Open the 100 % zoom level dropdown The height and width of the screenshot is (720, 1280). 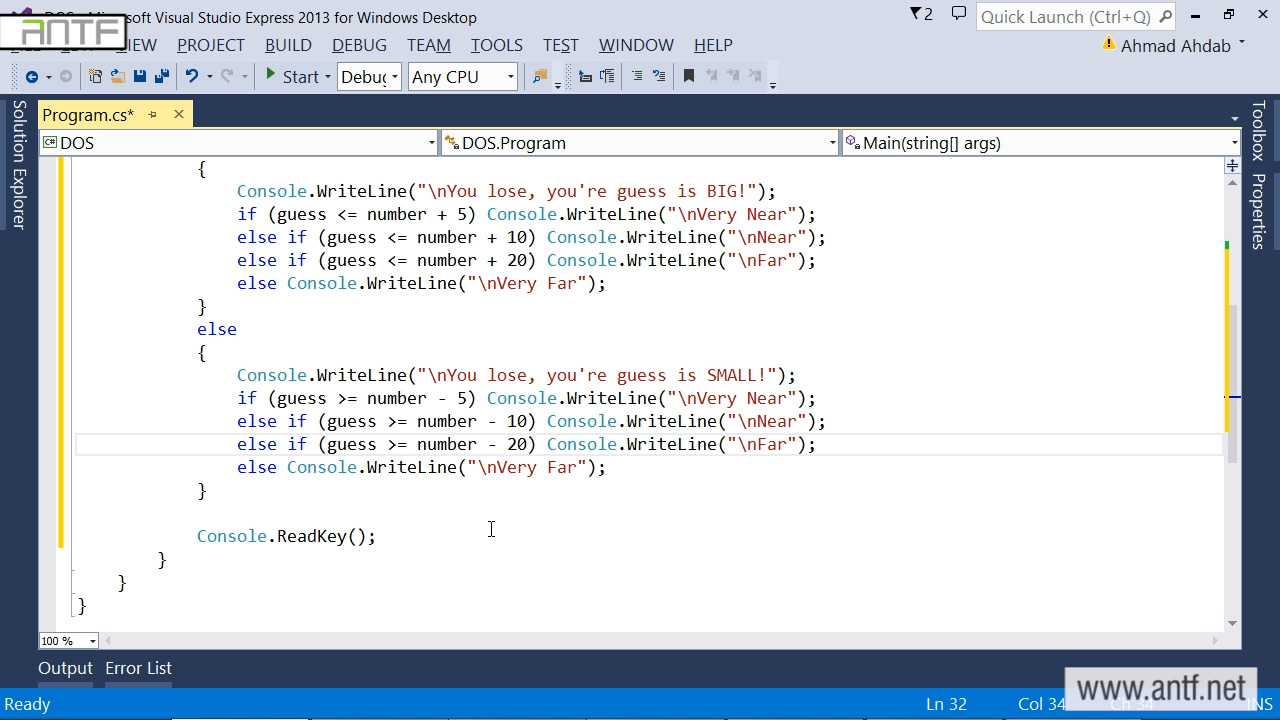92,641
